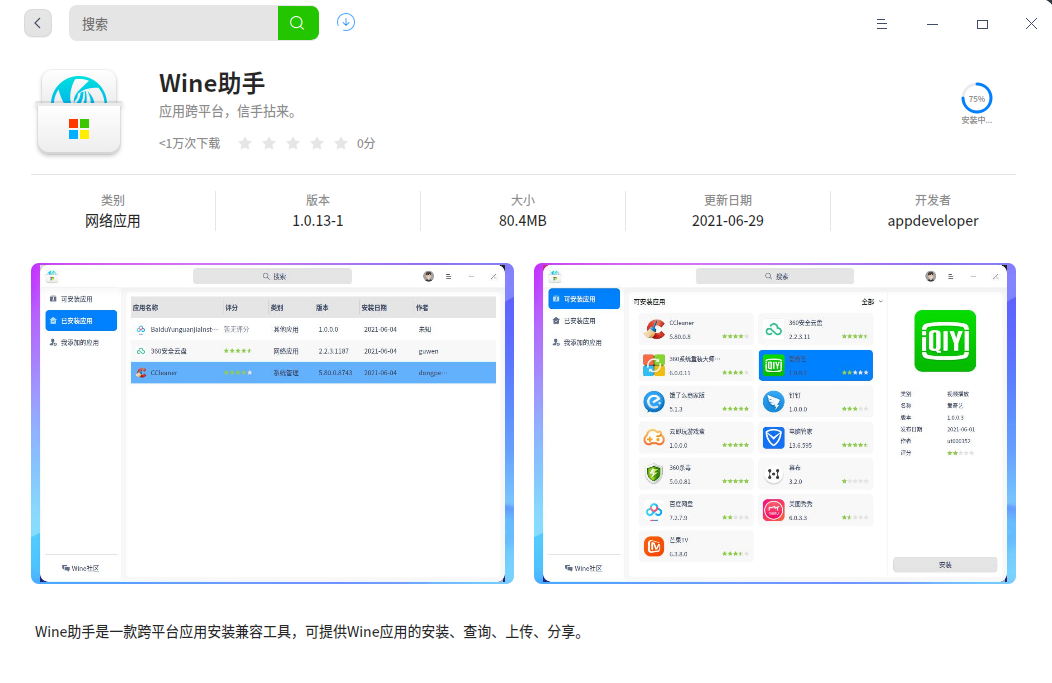Click the Wine助手 description paragraph
This screenshot has width=1052, height=683.
click(x=311, y=632)
